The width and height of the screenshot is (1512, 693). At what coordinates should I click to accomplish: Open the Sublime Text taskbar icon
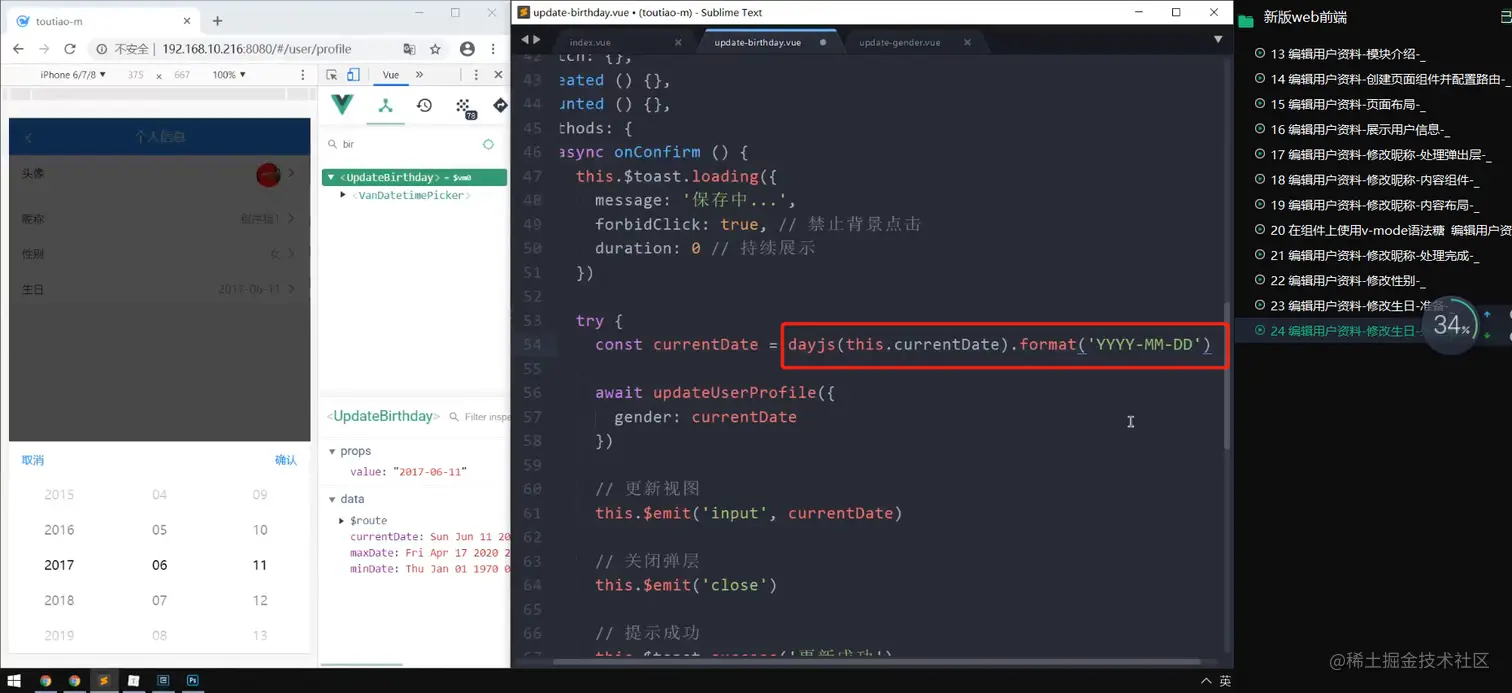(x=103, y=681)
